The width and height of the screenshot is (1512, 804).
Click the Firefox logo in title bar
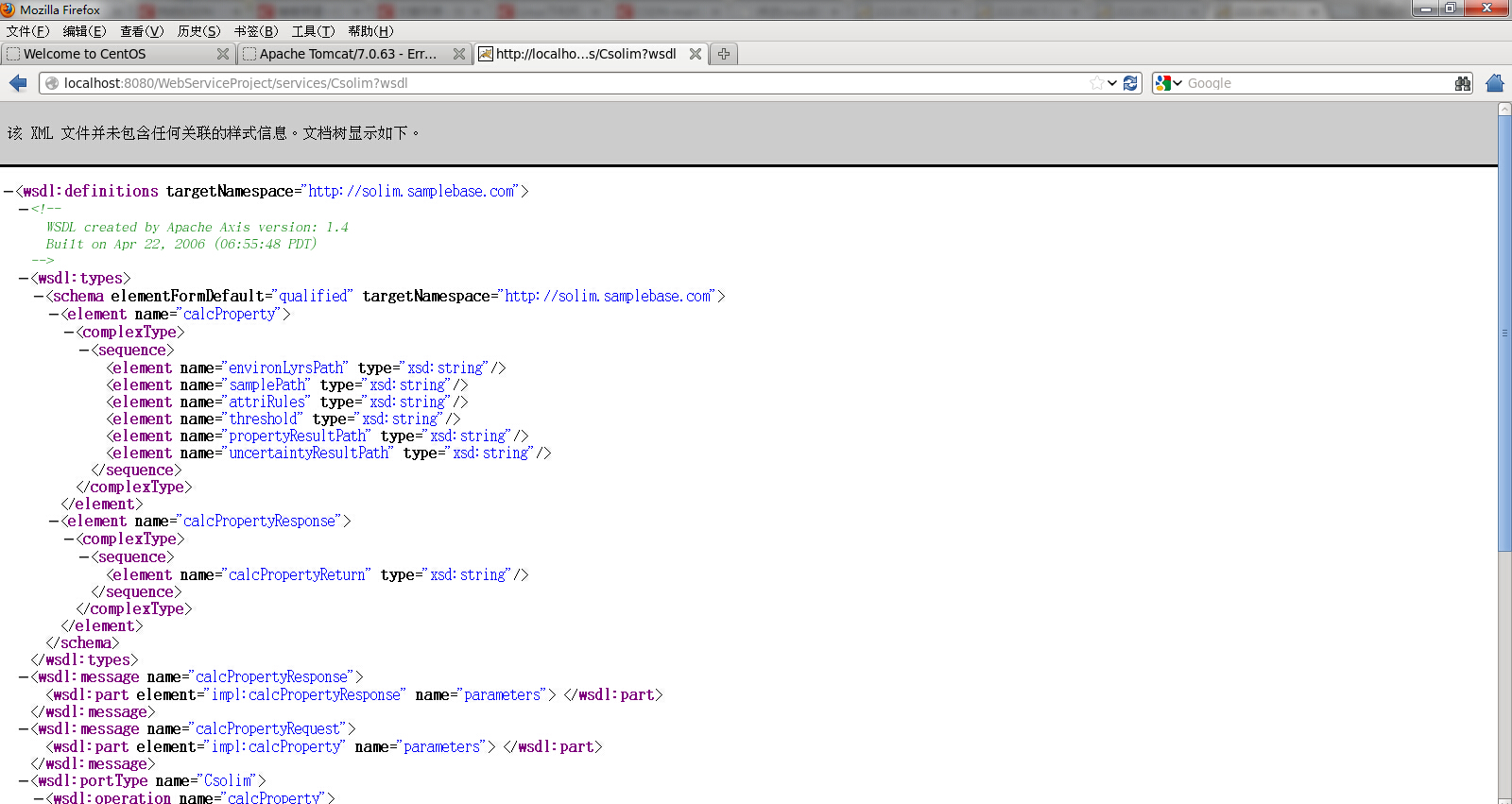(9, 9)
